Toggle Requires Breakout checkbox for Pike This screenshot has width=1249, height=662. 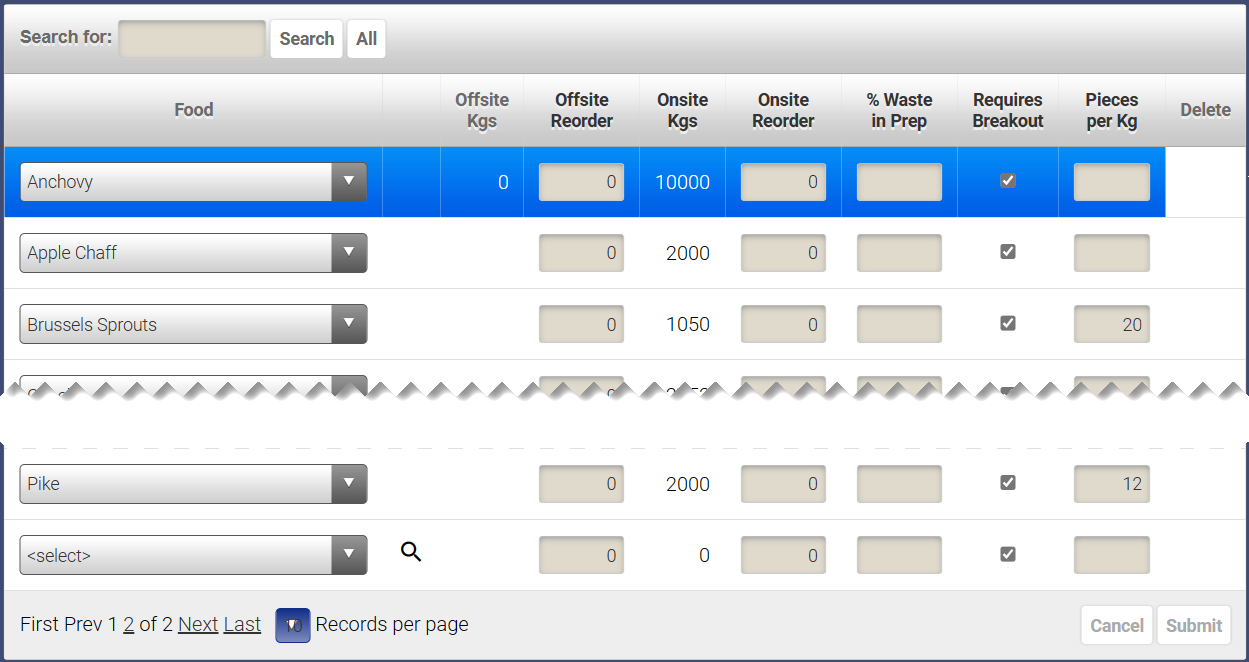tap(1008, 483)
